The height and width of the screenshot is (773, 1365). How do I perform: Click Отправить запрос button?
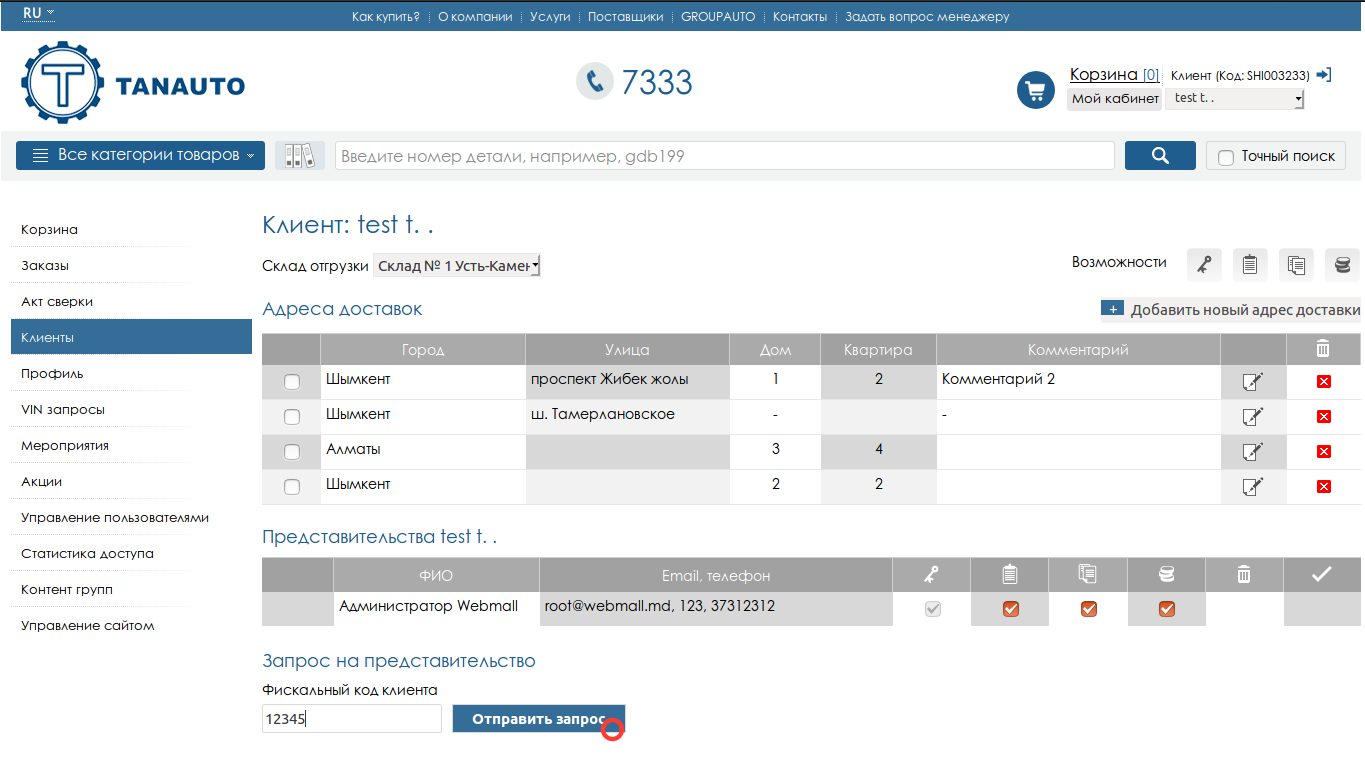pos(538,719)
